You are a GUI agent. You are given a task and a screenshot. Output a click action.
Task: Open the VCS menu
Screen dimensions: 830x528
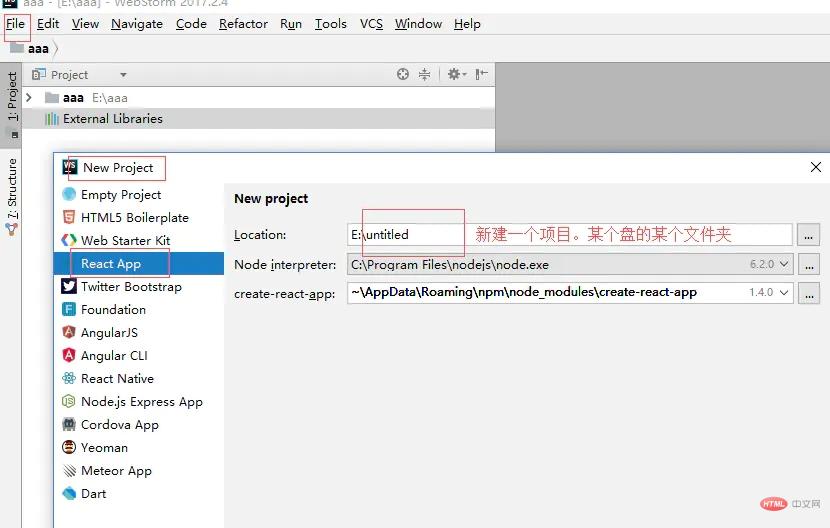tap(371, 24)
